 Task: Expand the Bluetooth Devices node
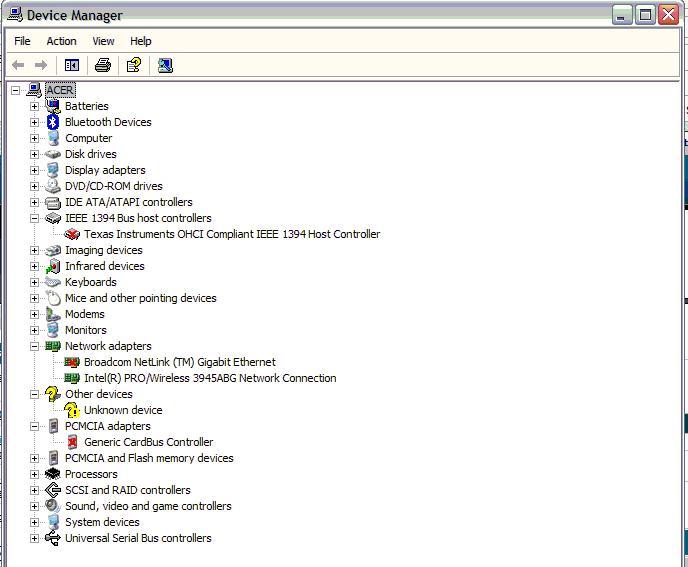(x=34, y=122)
